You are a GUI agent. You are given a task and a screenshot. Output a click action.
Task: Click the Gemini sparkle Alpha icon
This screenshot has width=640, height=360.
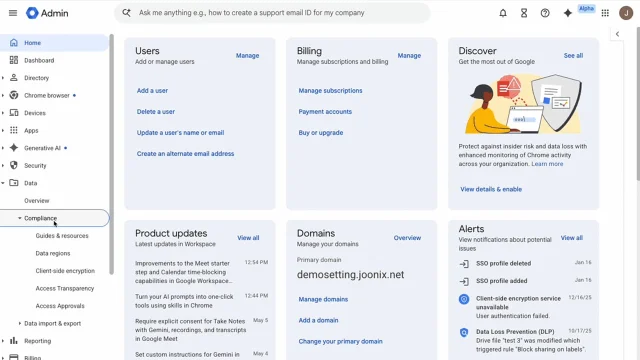tap(568, 13)
